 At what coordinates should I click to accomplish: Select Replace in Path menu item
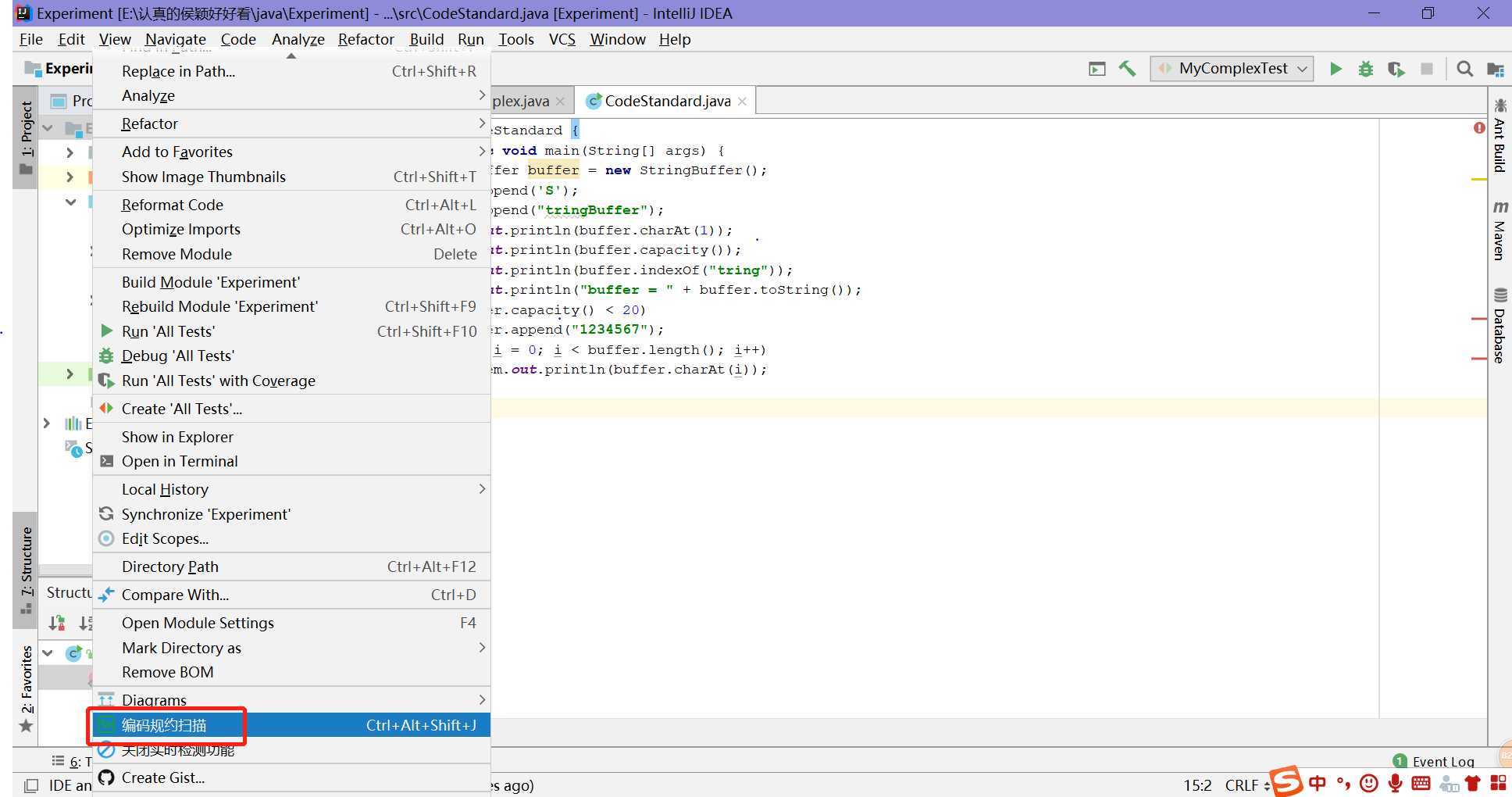[291, 71]
